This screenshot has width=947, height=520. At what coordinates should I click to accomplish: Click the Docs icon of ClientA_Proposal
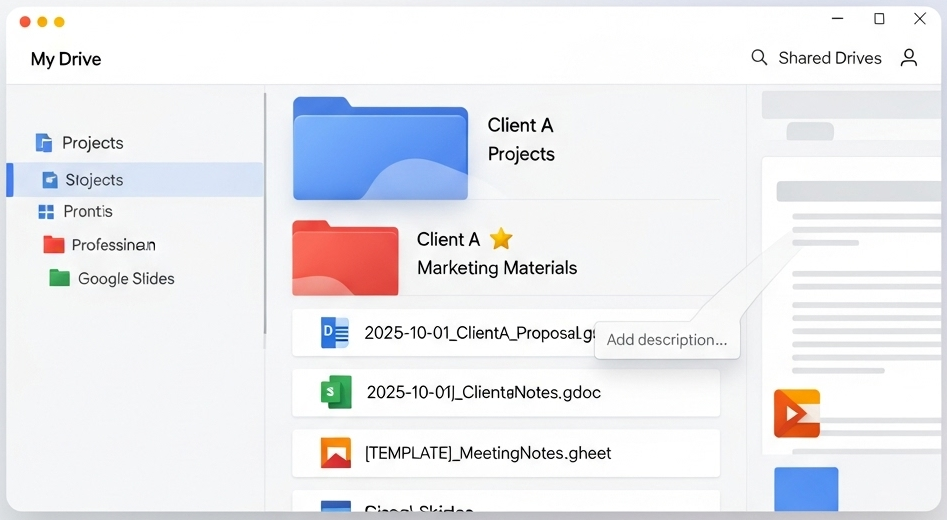pyautogui.click(x=335, y=333)
